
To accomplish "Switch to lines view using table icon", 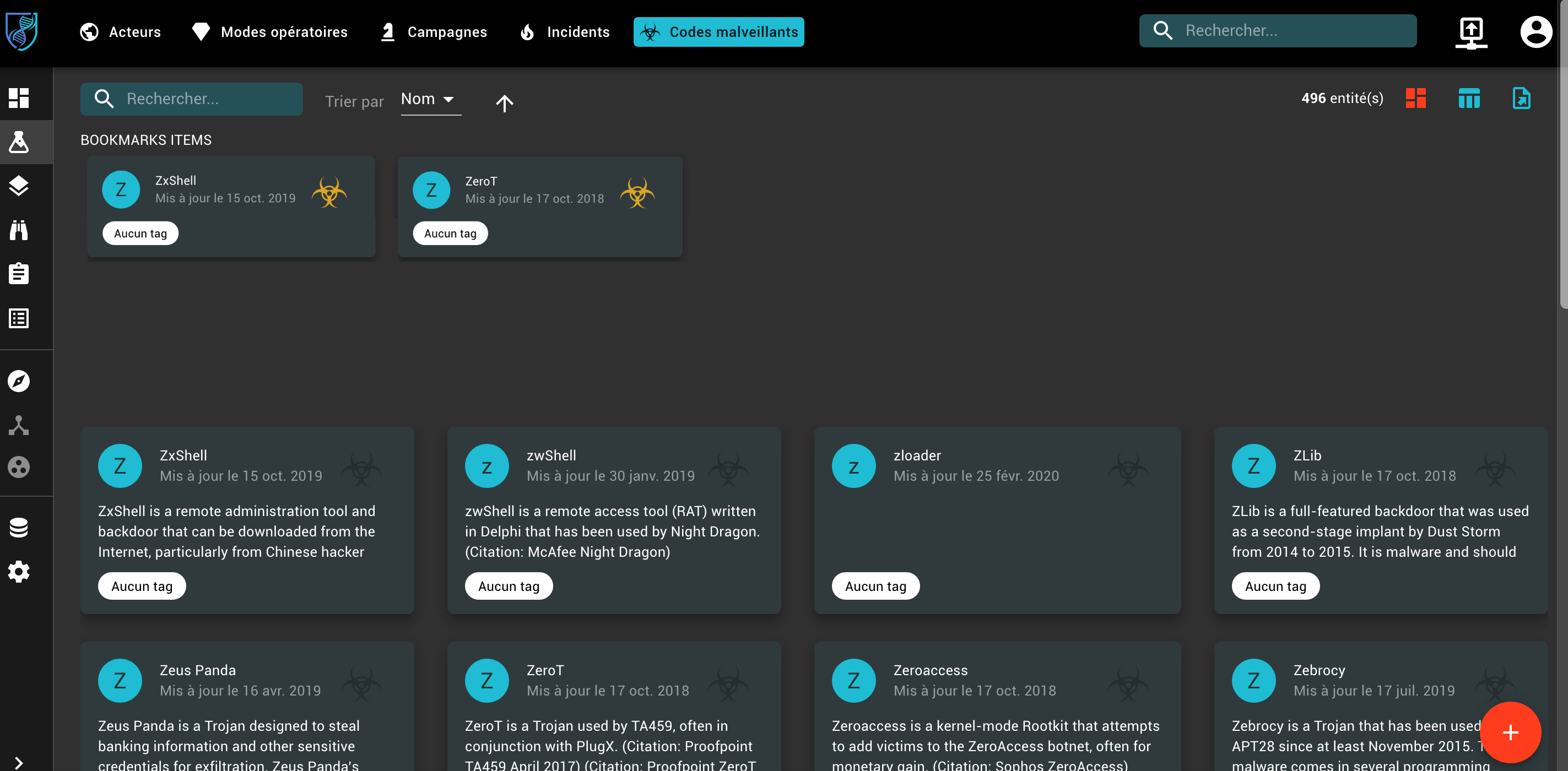I will [1469, 98].
